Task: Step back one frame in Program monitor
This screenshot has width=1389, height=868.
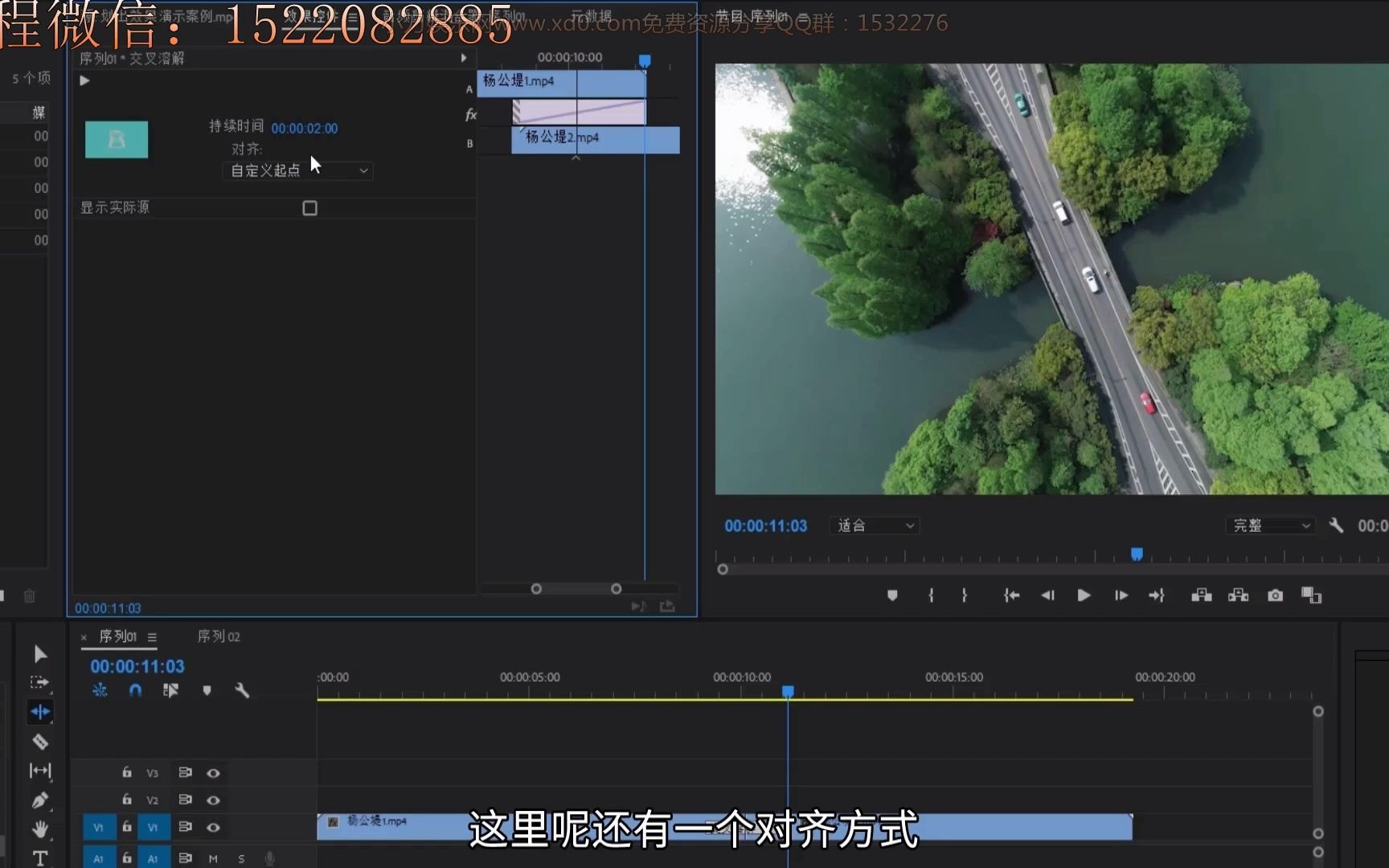Action: [x=1047, y=595]
